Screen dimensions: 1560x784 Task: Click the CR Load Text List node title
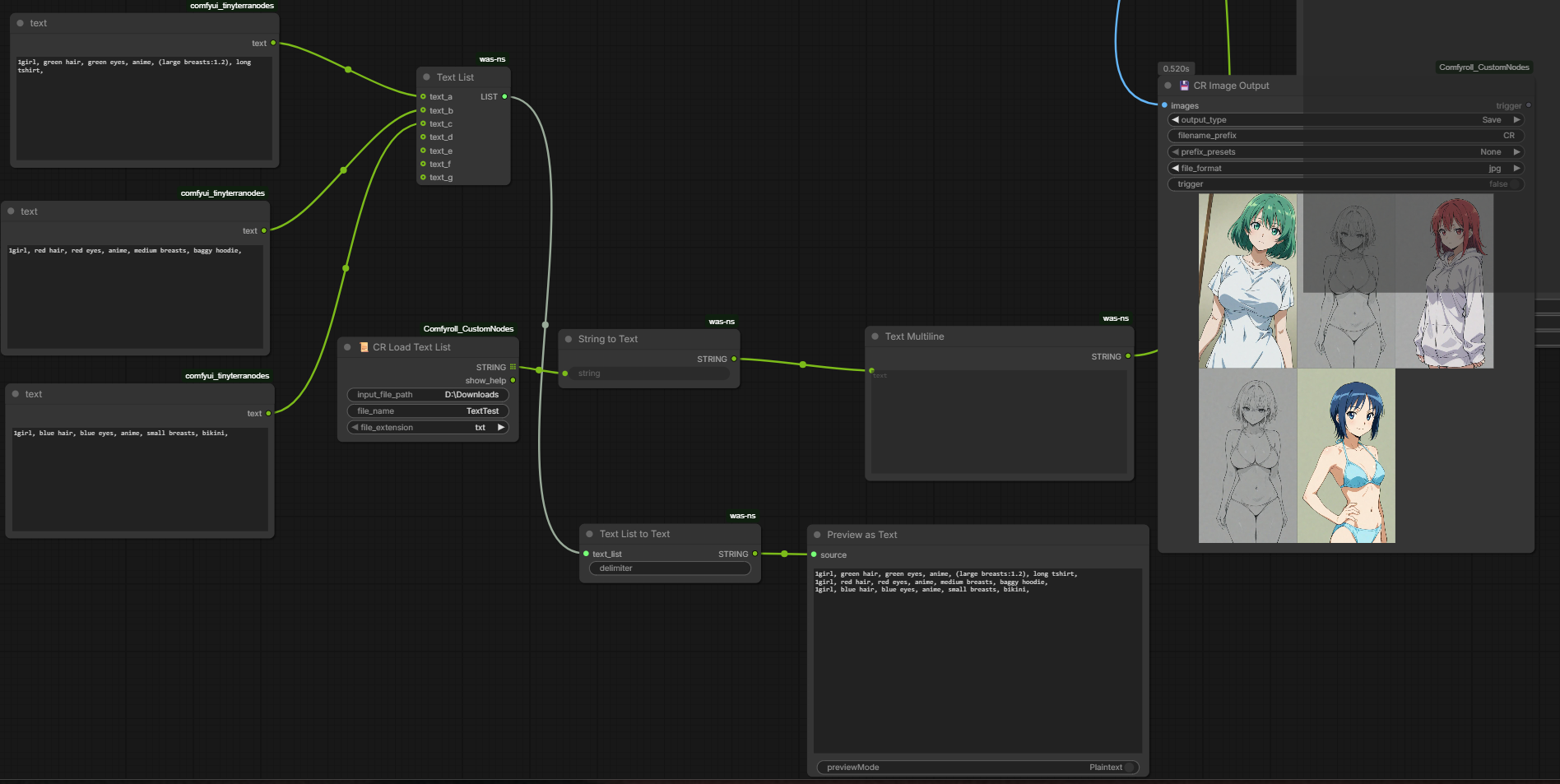(x=411, y=347)
